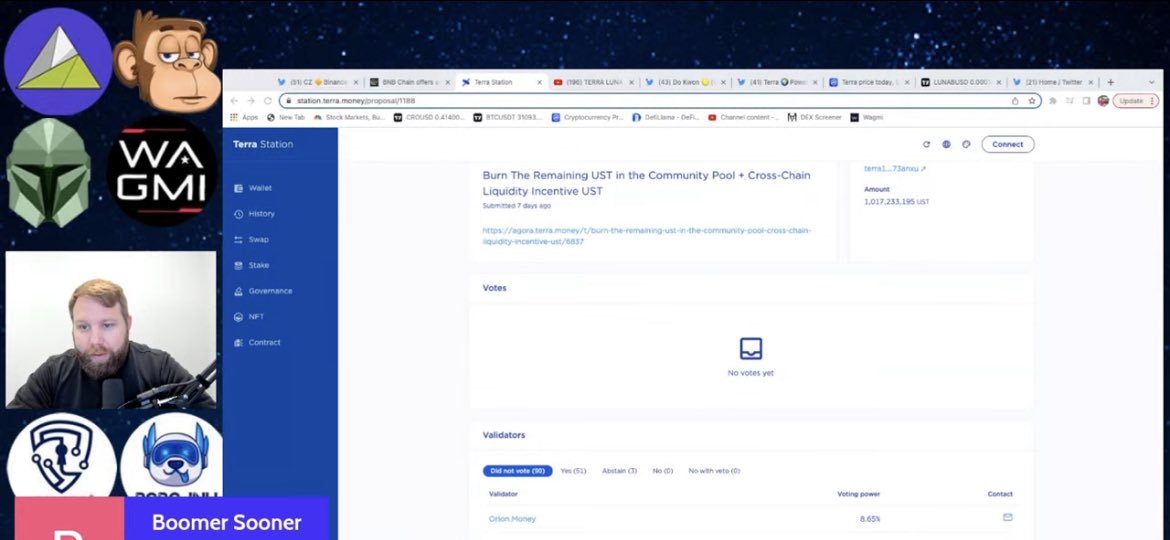The width and height of the screenshot is (1170, 540).
Task: Select the Abstain (3) filter
Action: pos(619,471)
